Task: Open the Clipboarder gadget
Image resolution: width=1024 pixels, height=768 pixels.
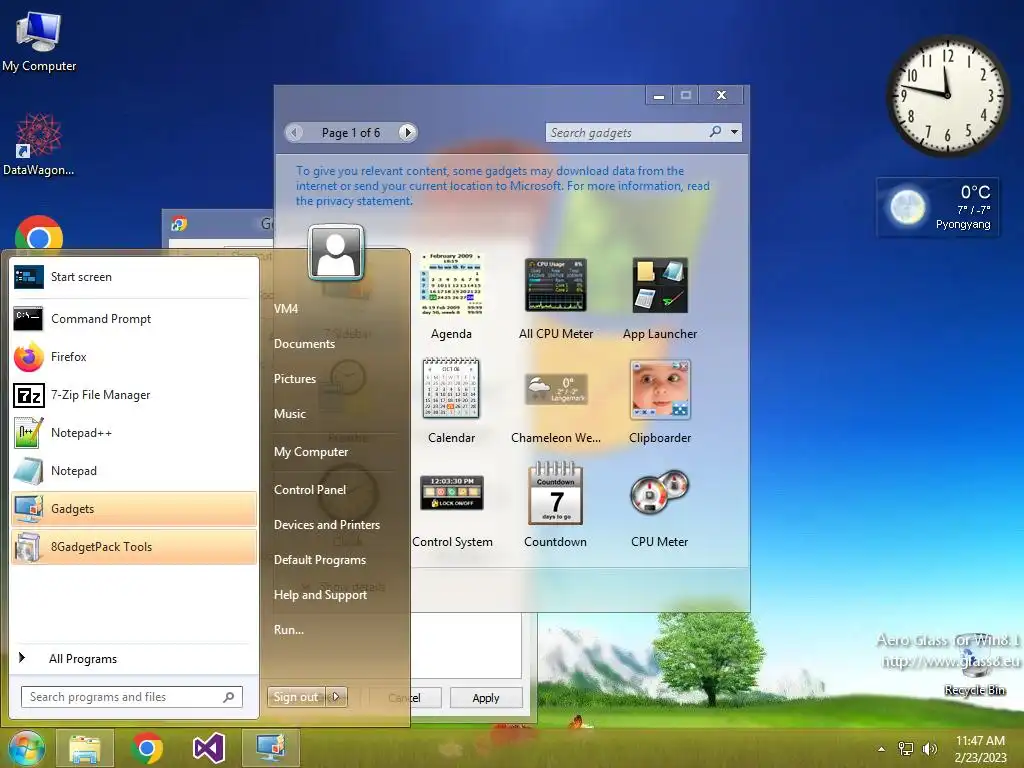Action: (660, 401)
